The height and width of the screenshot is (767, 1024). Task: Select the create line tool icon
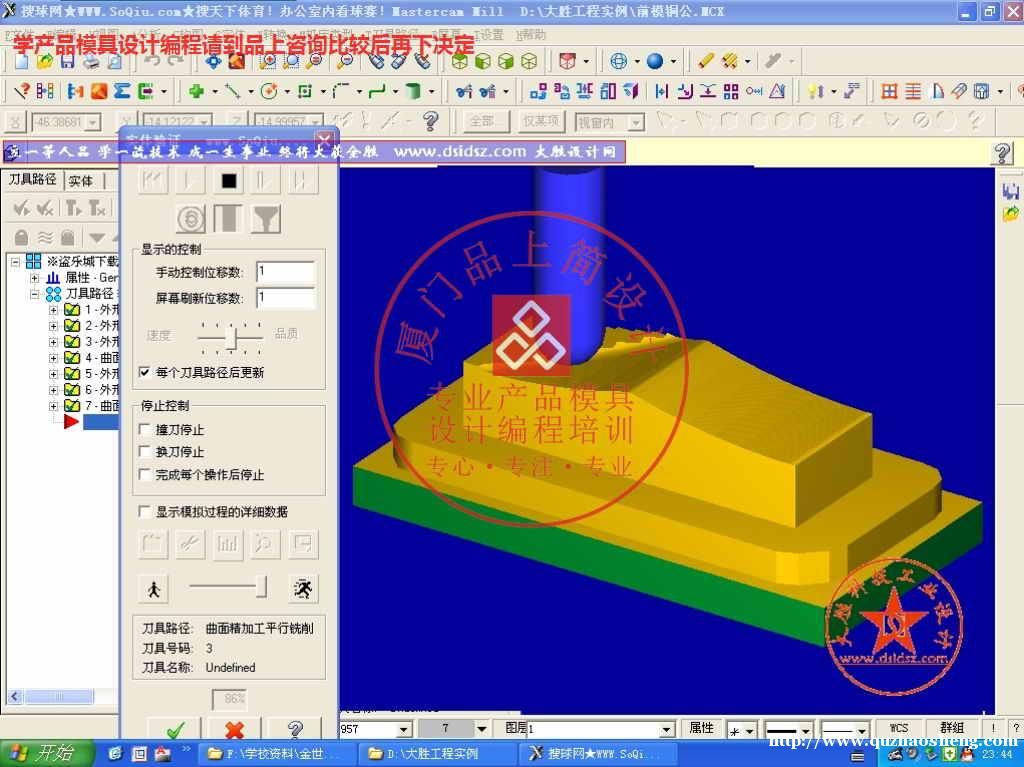click(232, 91)
